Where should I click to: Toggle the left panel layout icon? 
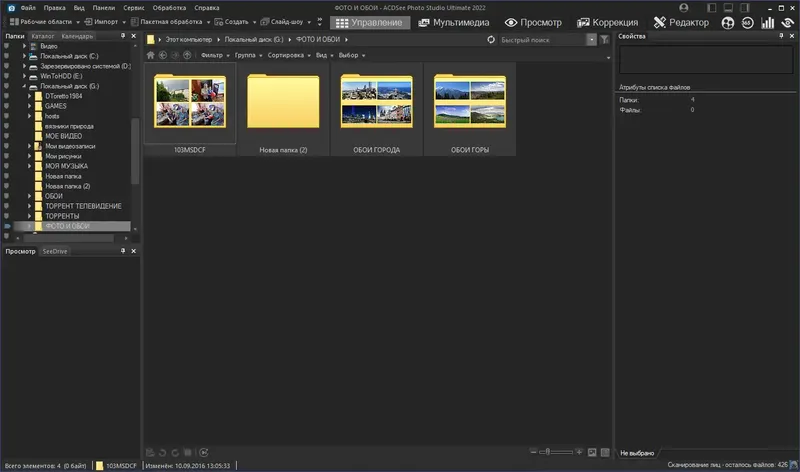point(712,8)
